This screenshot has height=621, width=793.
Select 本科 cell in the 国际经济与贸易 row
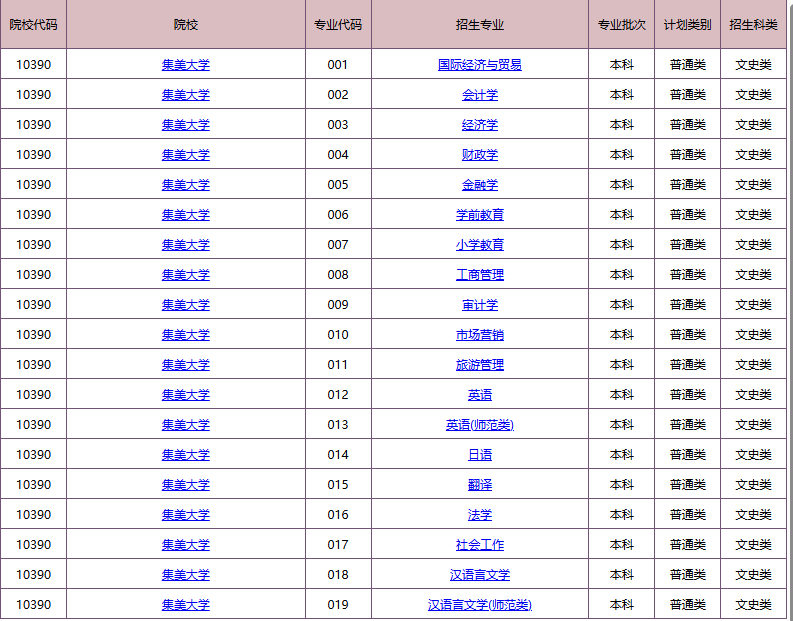[x=622, y=65]
